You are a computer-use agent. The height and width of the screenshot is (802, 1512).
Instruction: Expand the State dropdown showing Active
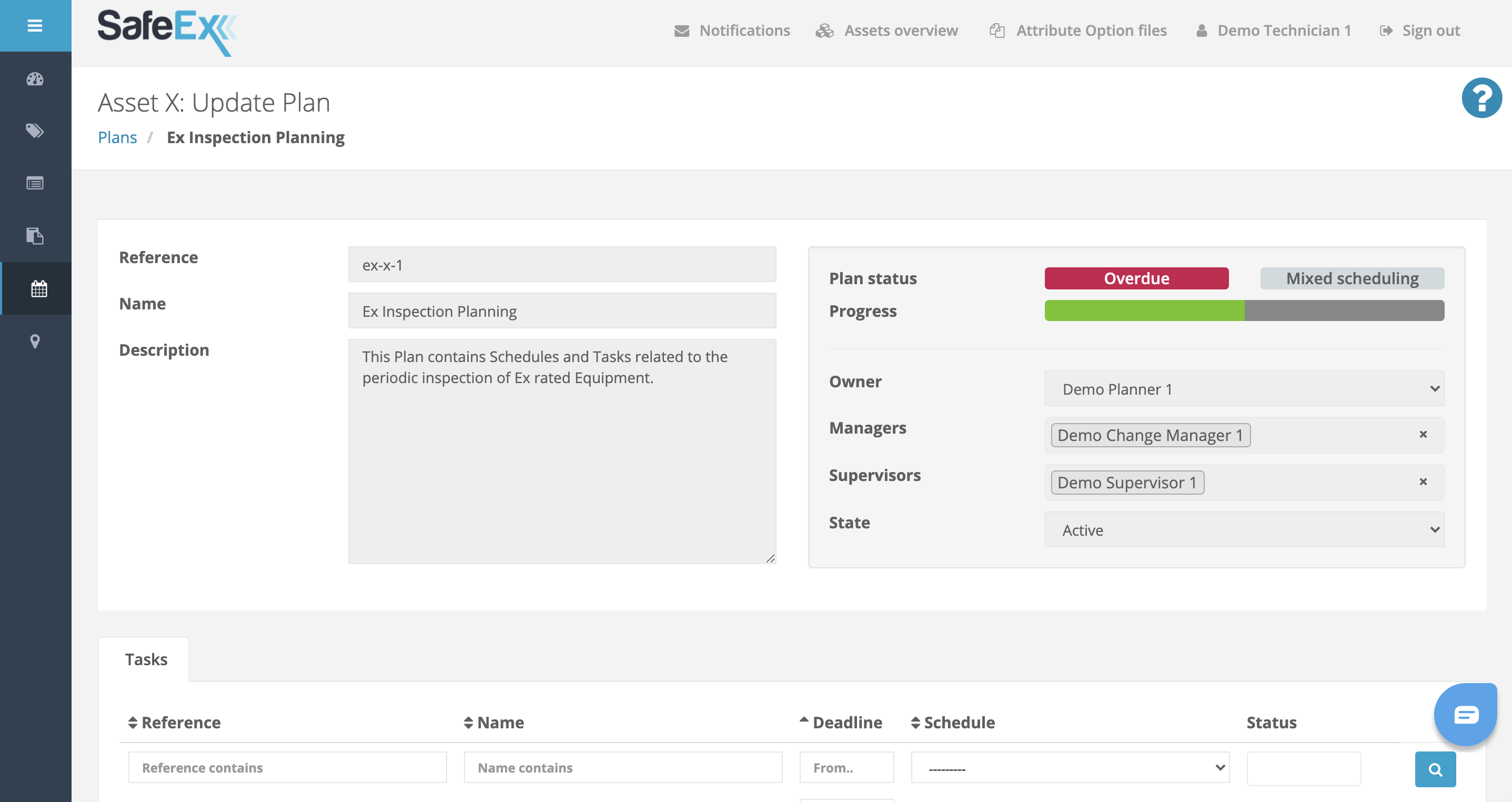tap(1244, 529)
